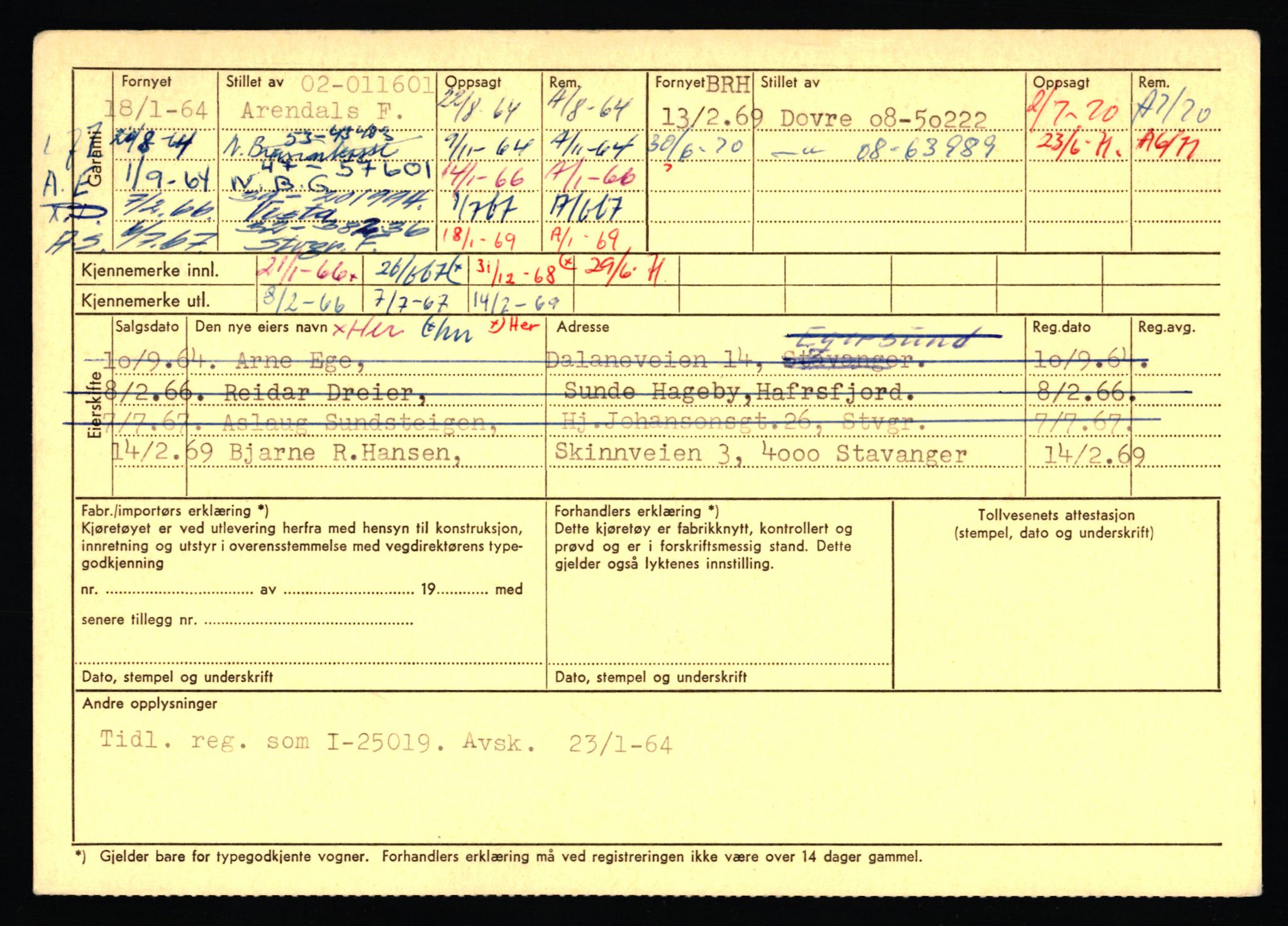Click the 'Reg.dato' column header

coord(1061,327)
